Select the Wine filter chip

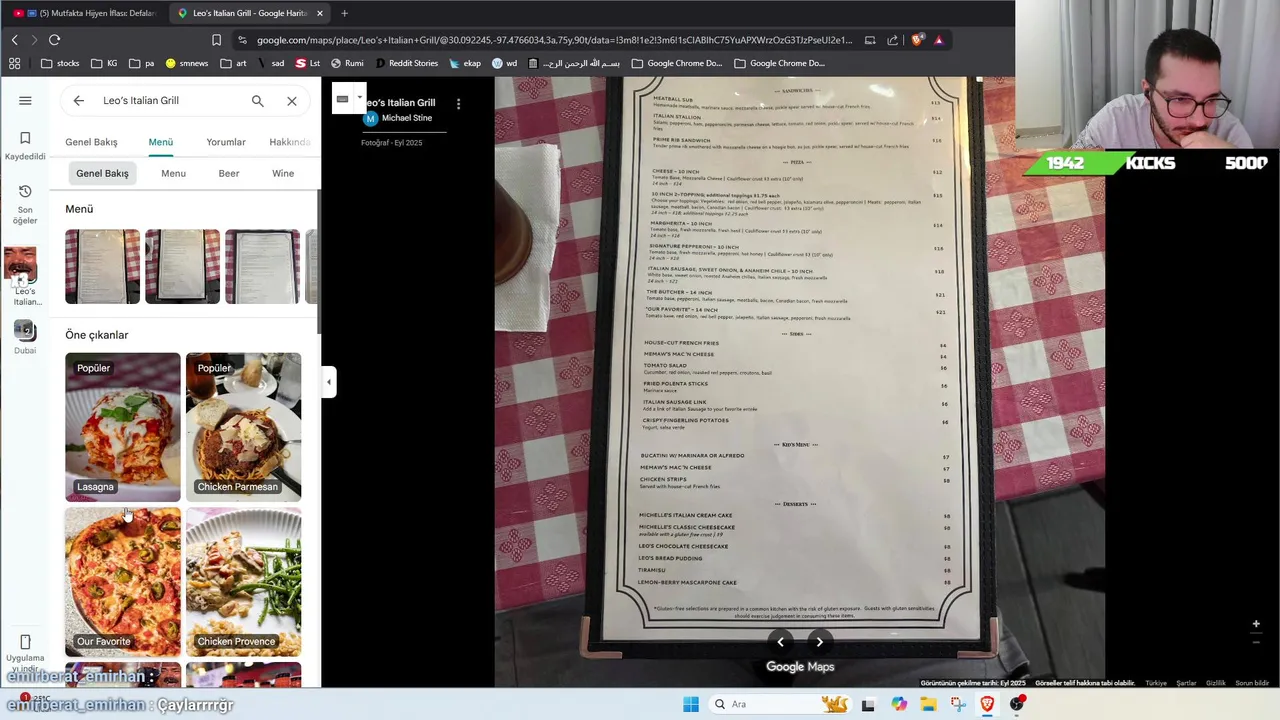tap(283, 173)
